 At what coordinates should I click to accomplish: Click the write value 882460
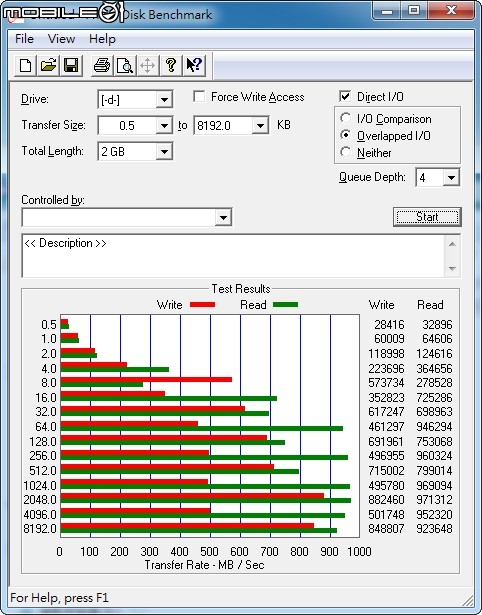coord(386,500)
